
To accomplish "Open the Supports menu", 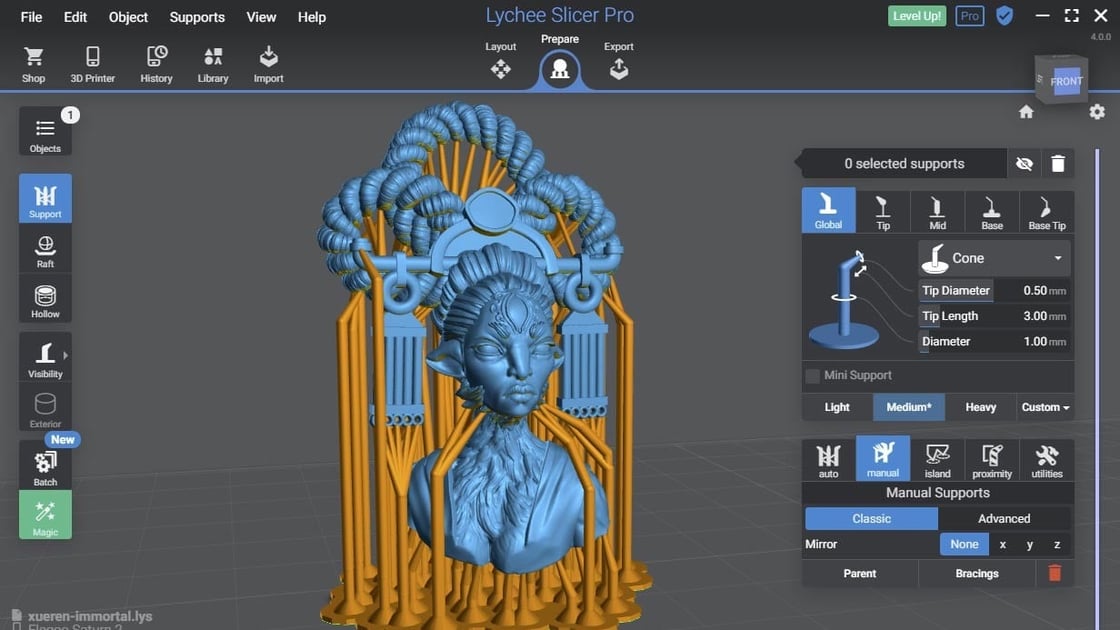I will click(197, 17).
